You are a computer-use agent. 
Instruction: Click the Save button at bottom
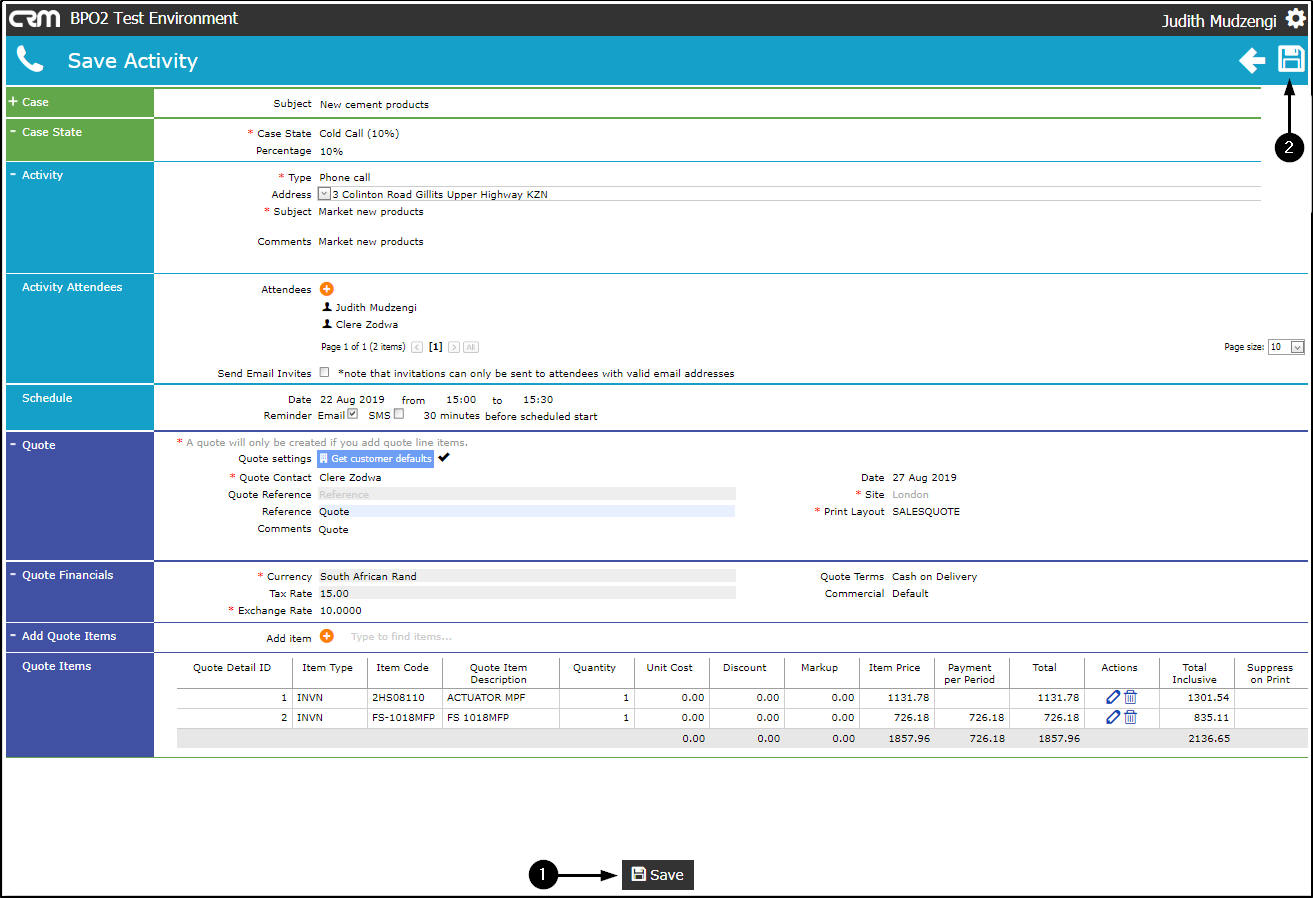[x=657, y=875]
